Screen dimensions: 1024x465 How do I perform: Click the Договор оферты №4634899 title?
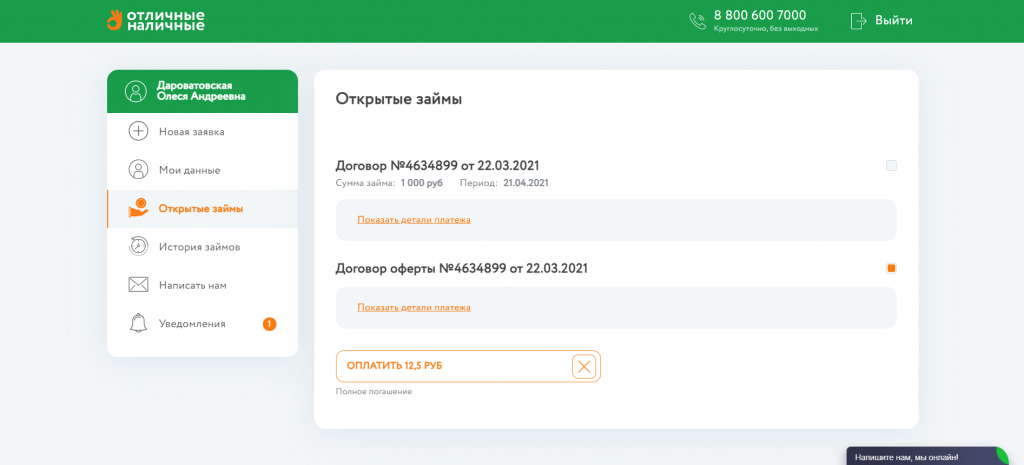click(x=462, y=268)
